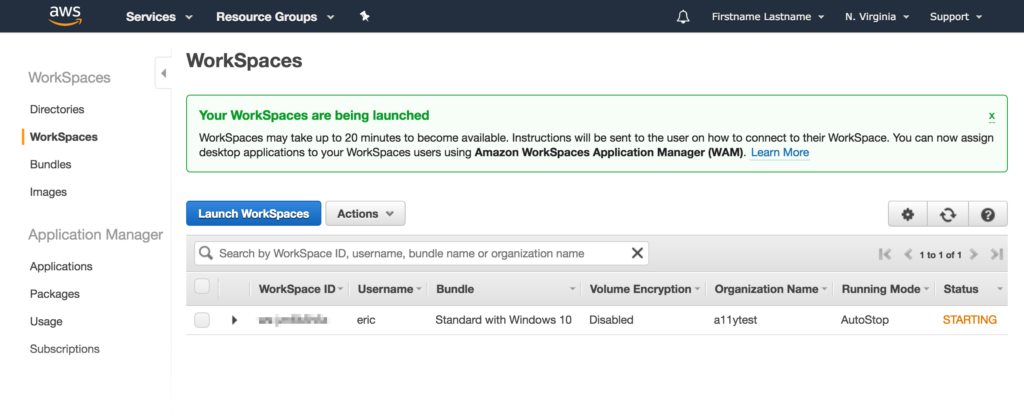Screen dimensions: 1024x416
Task: Open the Actions dropdown button
Action: [365, 214]
